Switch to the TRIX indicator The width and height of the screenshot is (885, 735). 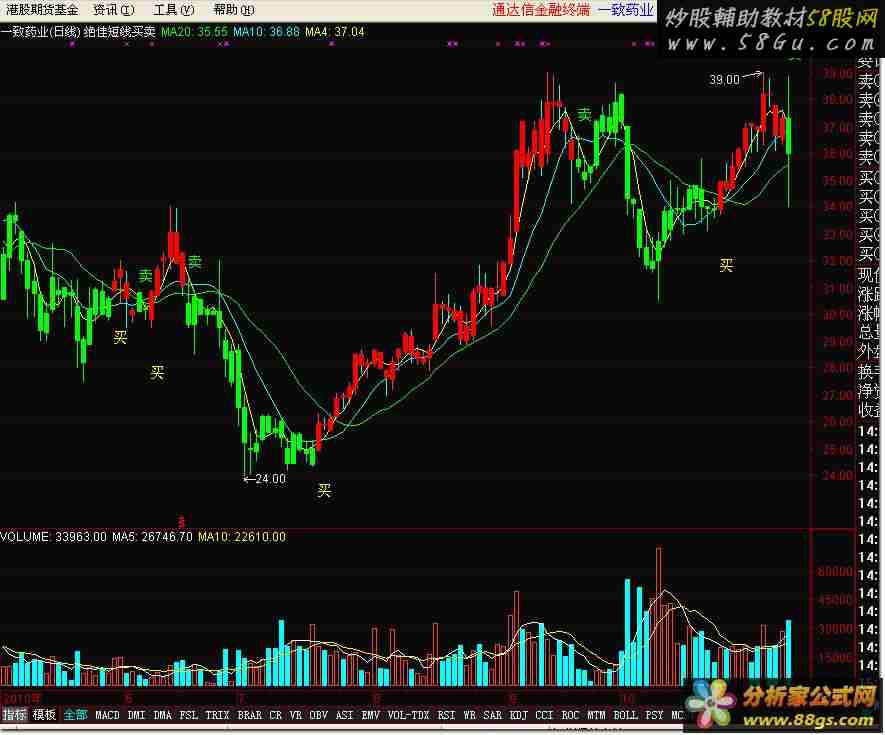click(x=217, y=715)
